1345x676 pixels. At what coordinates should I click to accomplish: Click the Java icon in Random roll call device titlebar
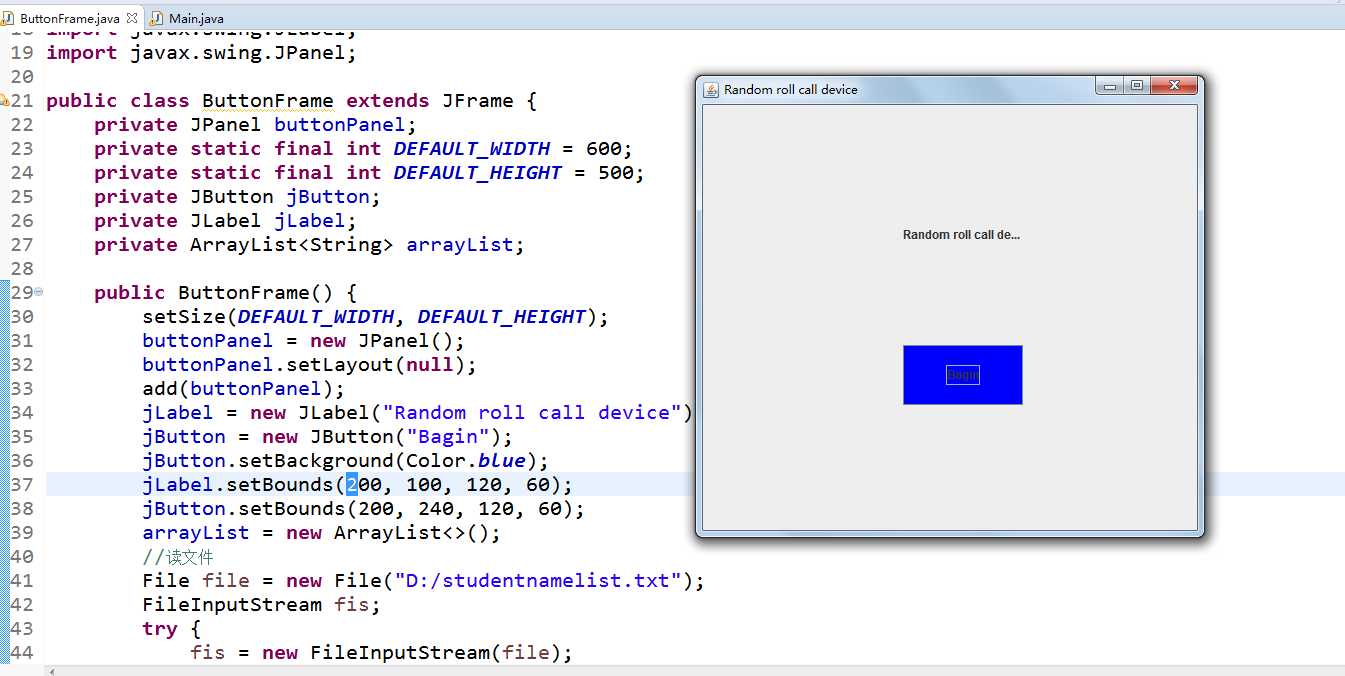[x=711, y=89]
